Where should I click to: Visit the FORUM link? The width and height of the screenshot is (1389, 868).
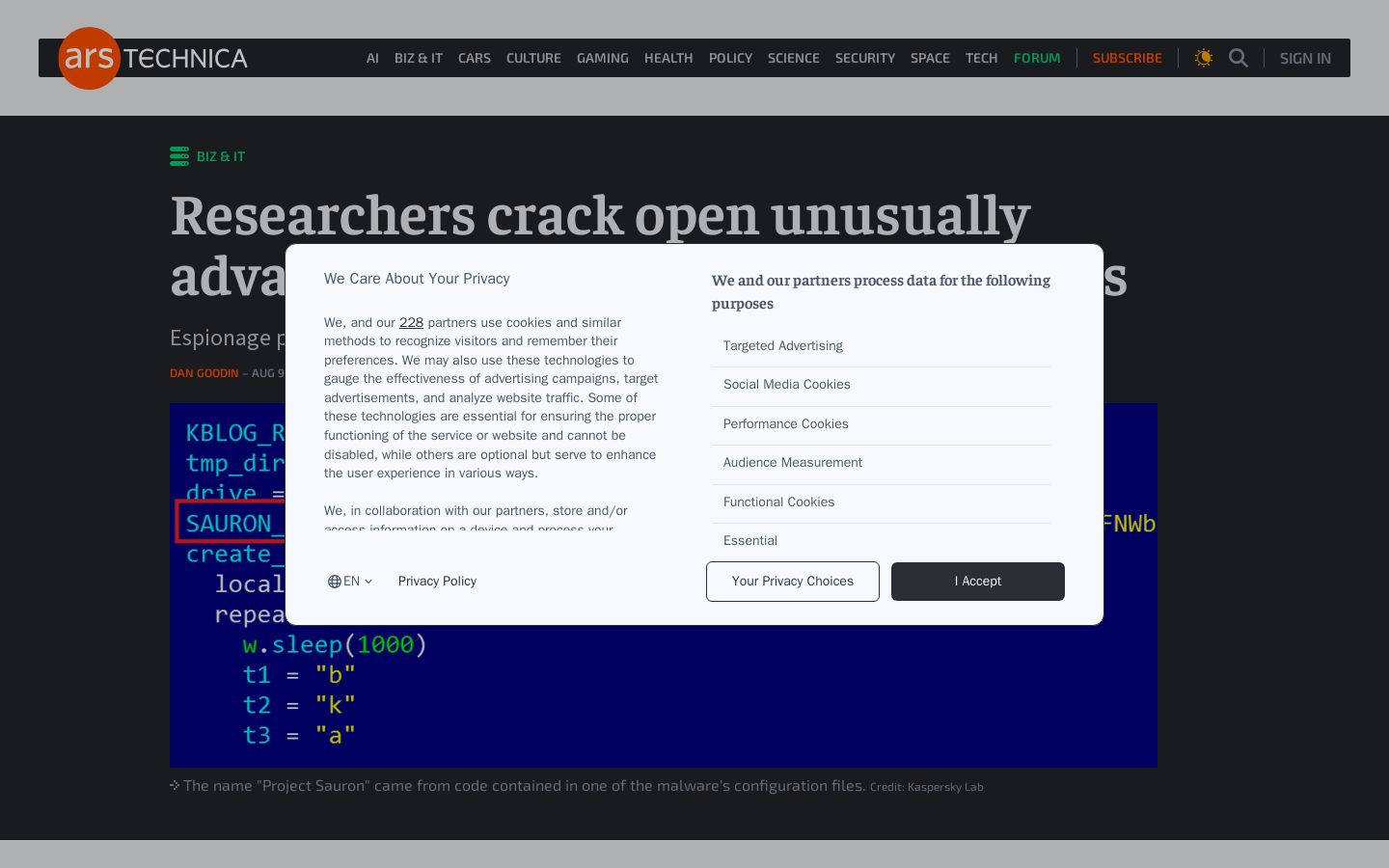pos(1037,58)
